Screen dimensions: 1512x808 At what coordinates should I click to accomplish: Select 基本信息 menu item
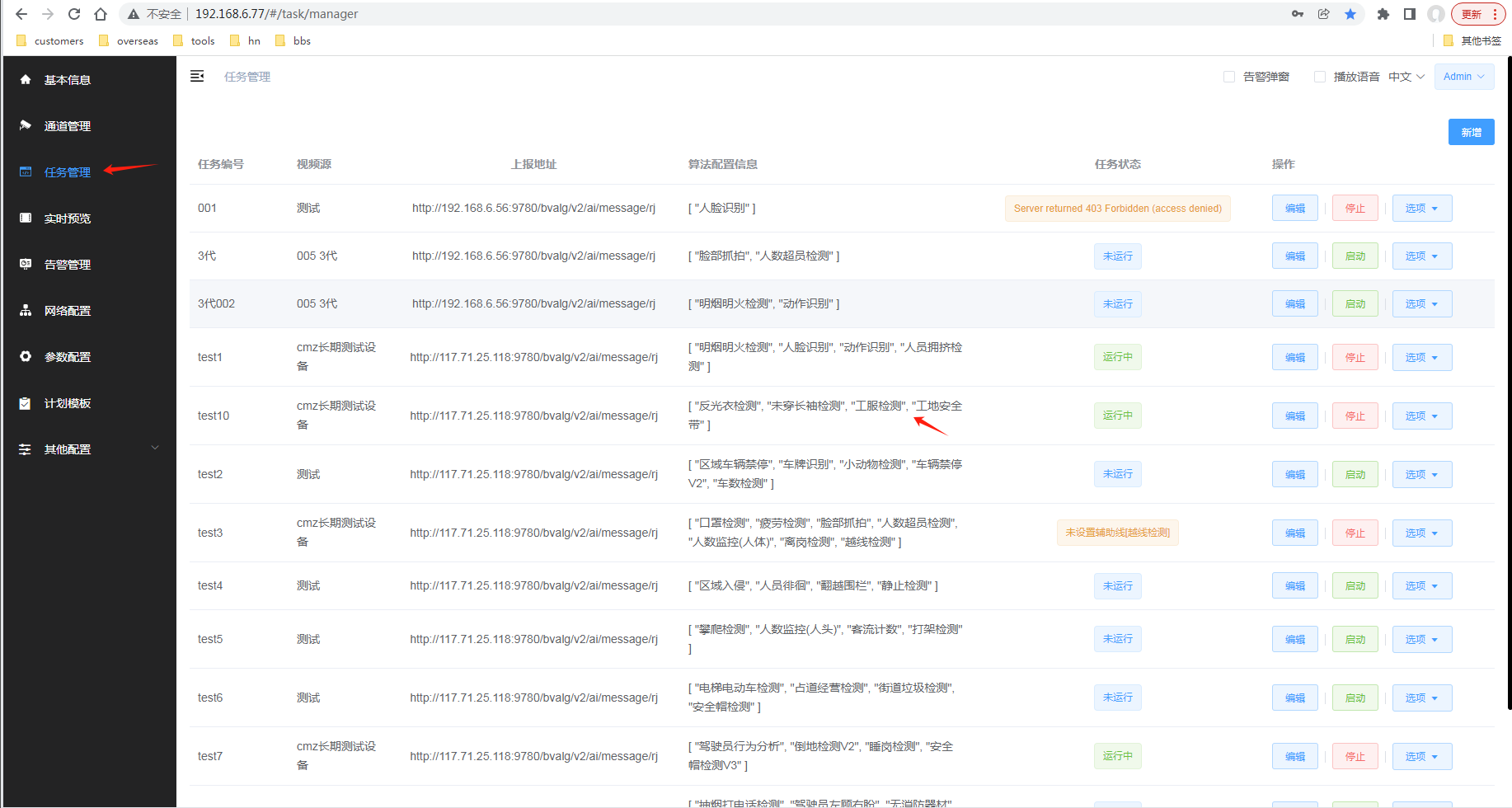coord(89,79)
